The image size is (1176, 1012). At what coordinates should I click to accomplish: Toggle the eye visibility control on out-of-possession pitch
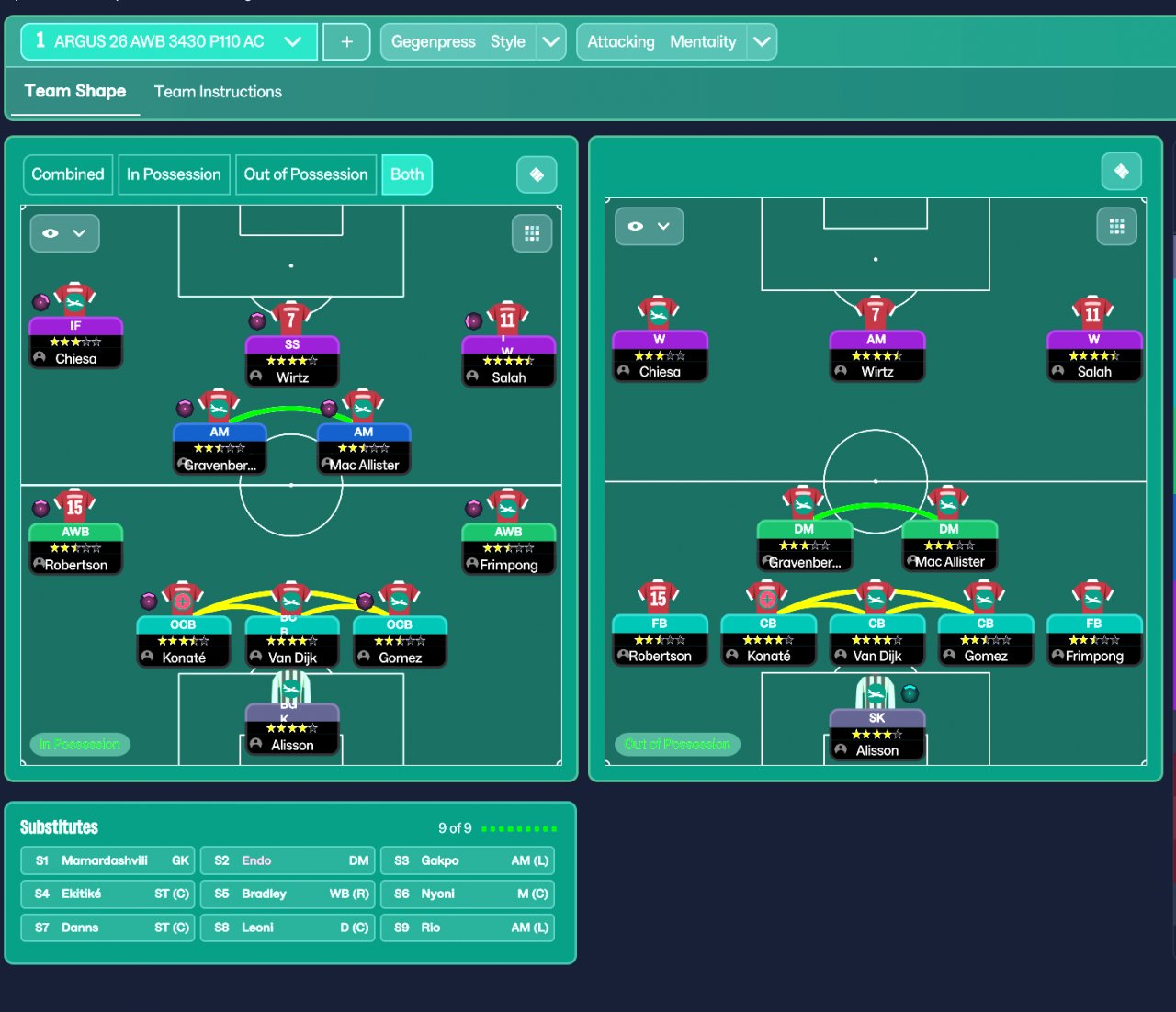point(650,226)
